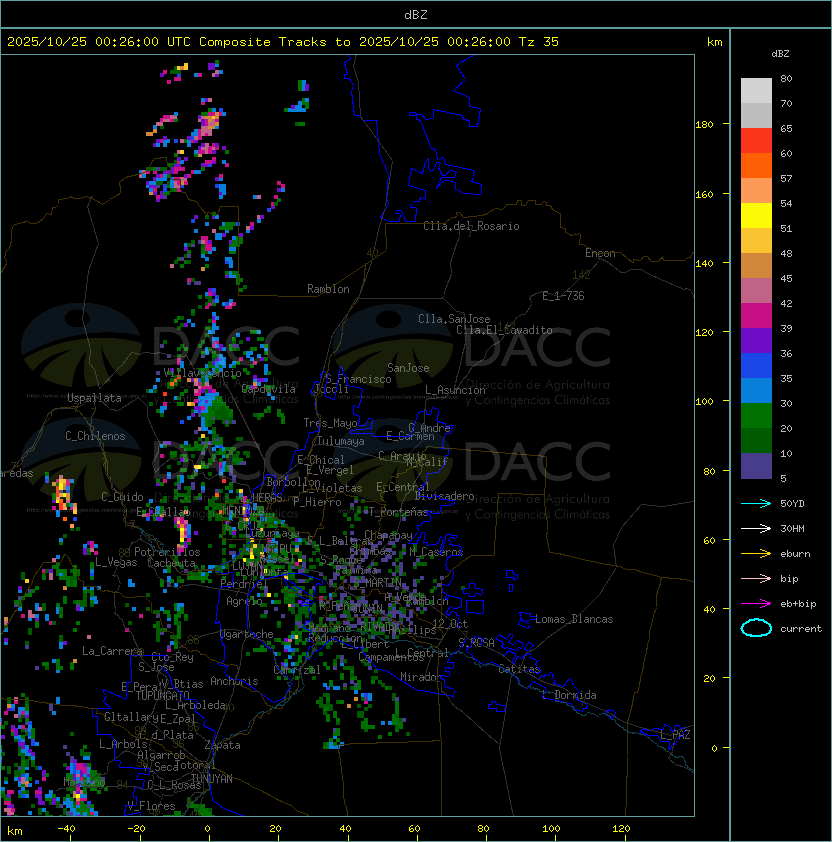This screenshot has width=832, height=842.
Task: Click the 'L_Asuncion' place label
Action: click(x=455, y=390)
